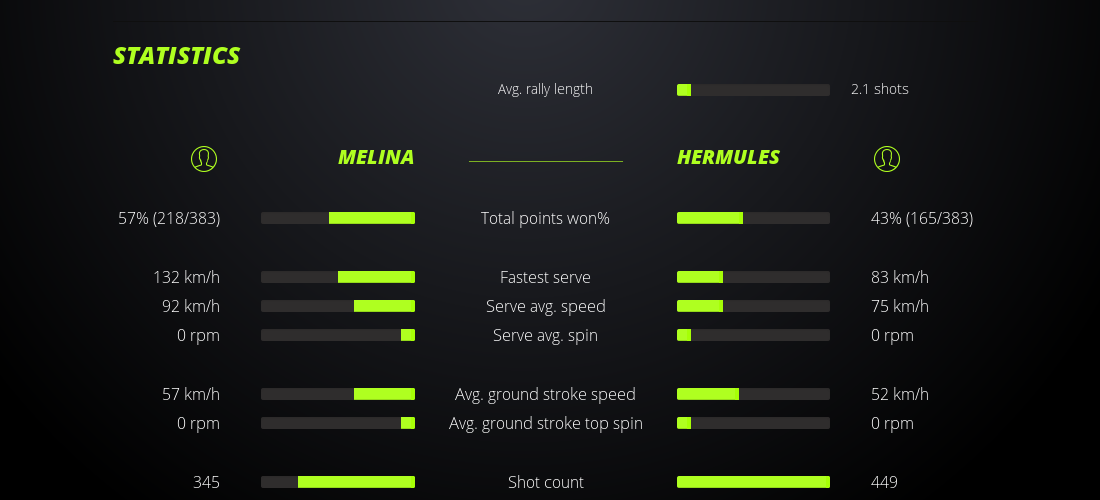The height and width of the screenshot is (500, 1100).
Task: Click Hermules' Shot count bar
Action: 753,482
